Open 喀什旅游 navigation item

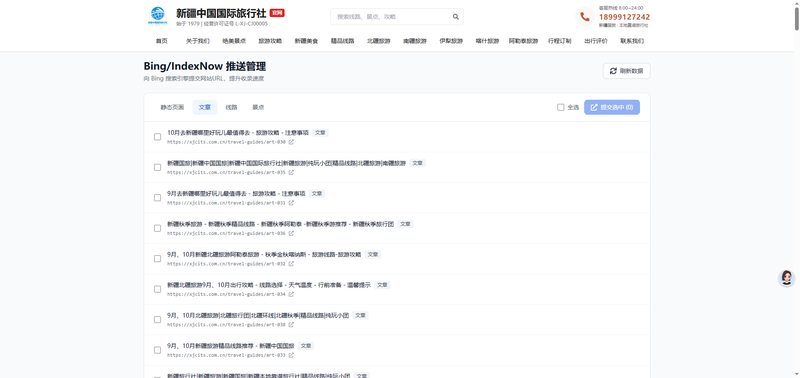tap(487, 41)
